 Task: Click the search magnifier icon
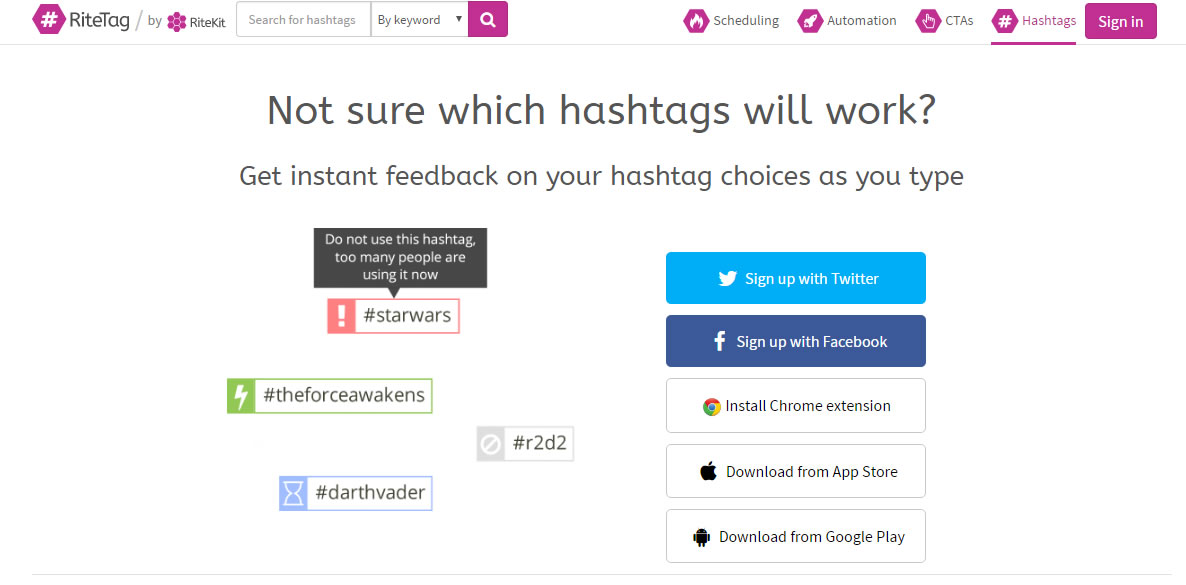pyautogui.click(x=487, y=19)
